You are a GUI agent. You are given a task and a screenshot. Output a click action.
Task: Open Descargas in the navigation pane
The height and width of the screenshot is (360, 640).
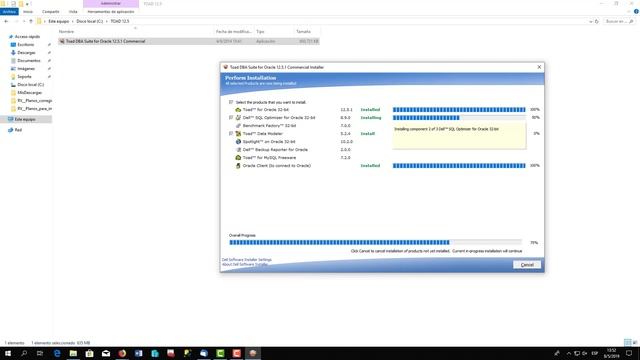pyautogui.click(x=26, y=53)
